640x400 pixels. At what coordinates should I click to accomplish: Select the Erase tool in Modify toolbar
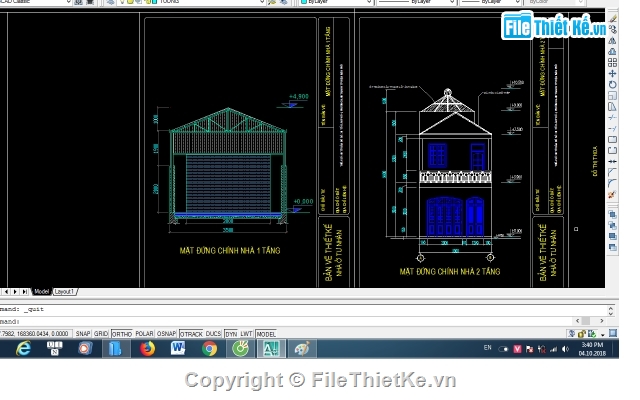click(613, 18)
